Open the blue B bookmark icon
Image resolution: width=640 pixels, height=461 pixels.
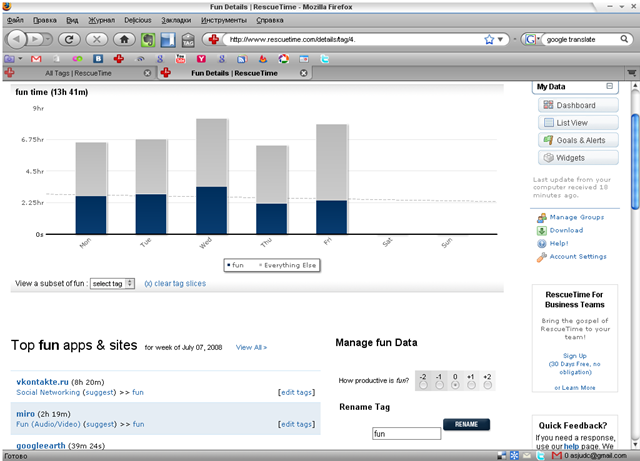tap(98, 59)
